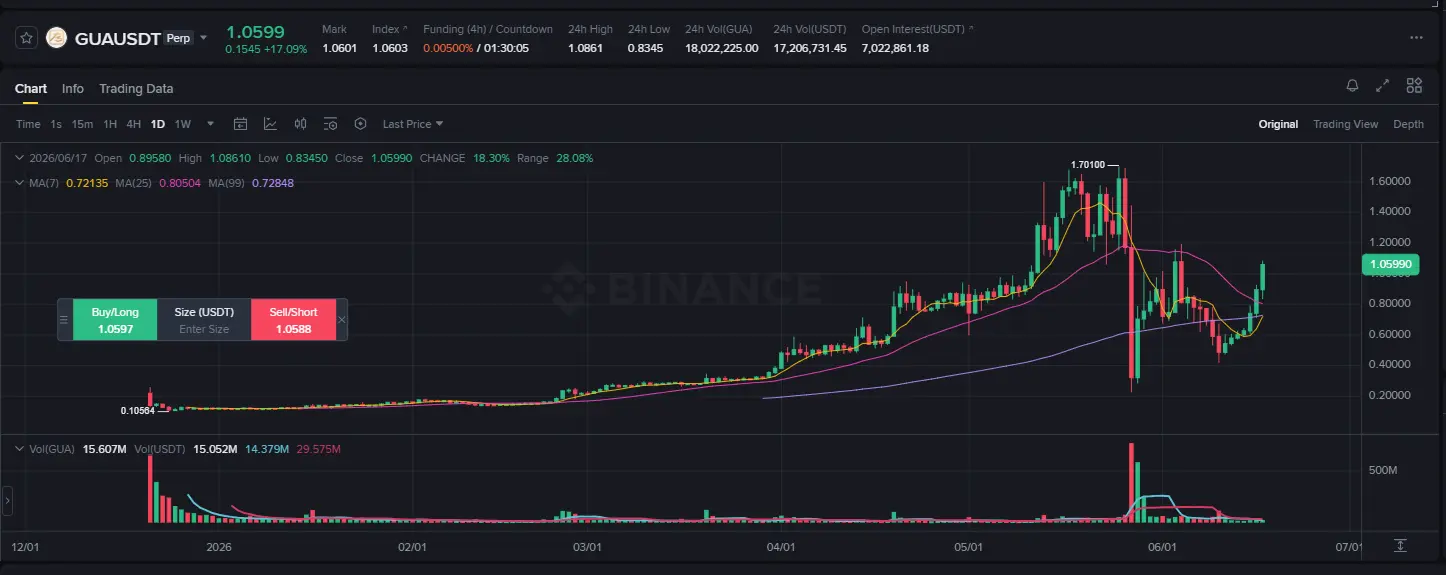1446x575 pixels.
Task: Select the 15m interval
Action: click(x=82, y=124)
